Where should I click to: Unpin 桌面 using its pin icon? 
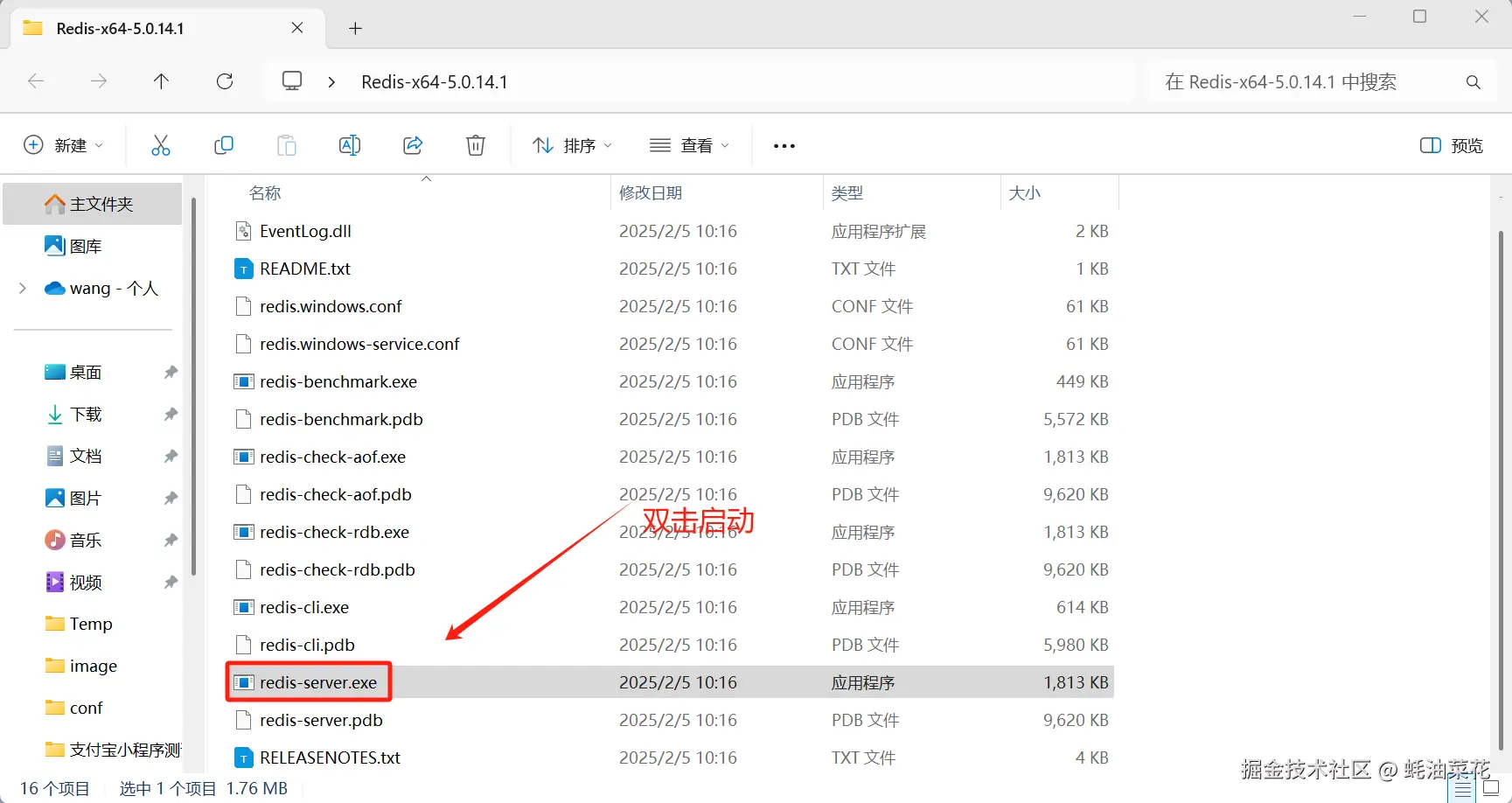(171, 373)
